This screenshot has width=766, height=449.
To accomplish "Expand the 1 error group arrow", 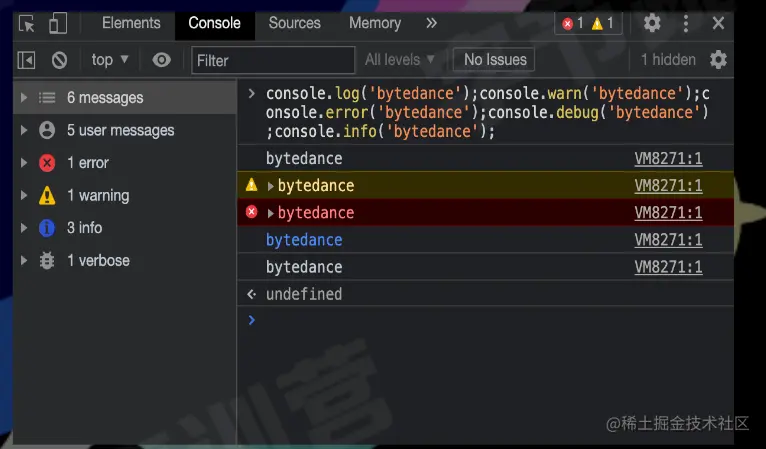I will [23, 163].
